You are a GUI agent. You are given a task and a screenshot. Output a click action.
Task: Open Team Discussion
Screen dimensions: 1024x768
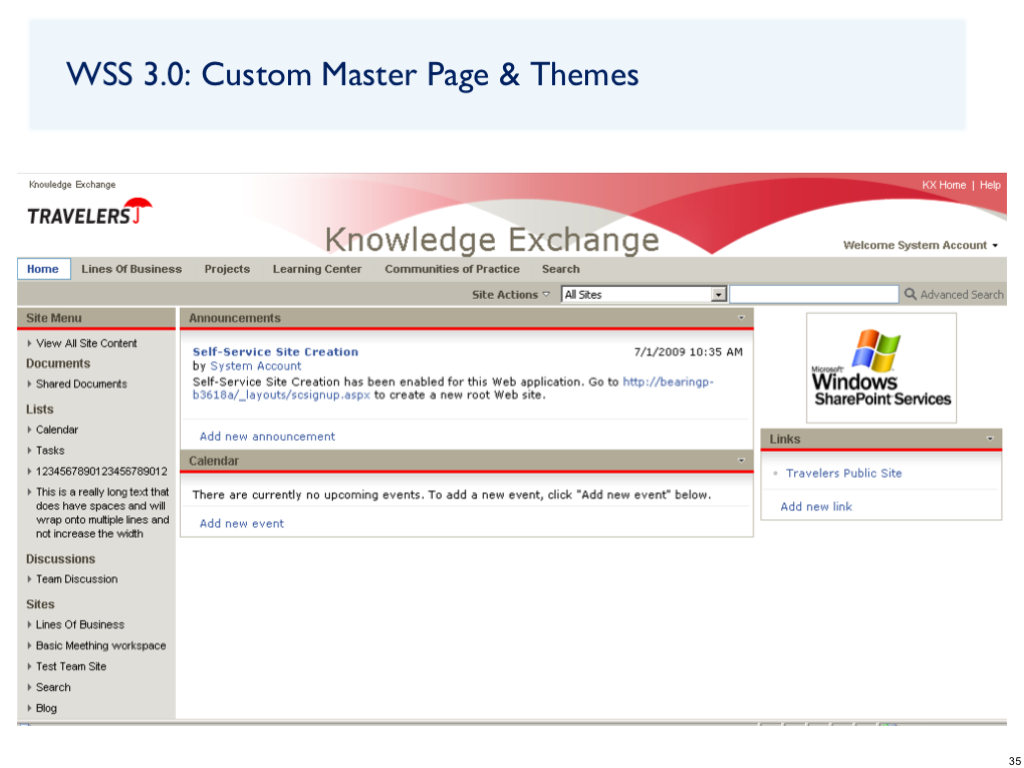point(77,579)
